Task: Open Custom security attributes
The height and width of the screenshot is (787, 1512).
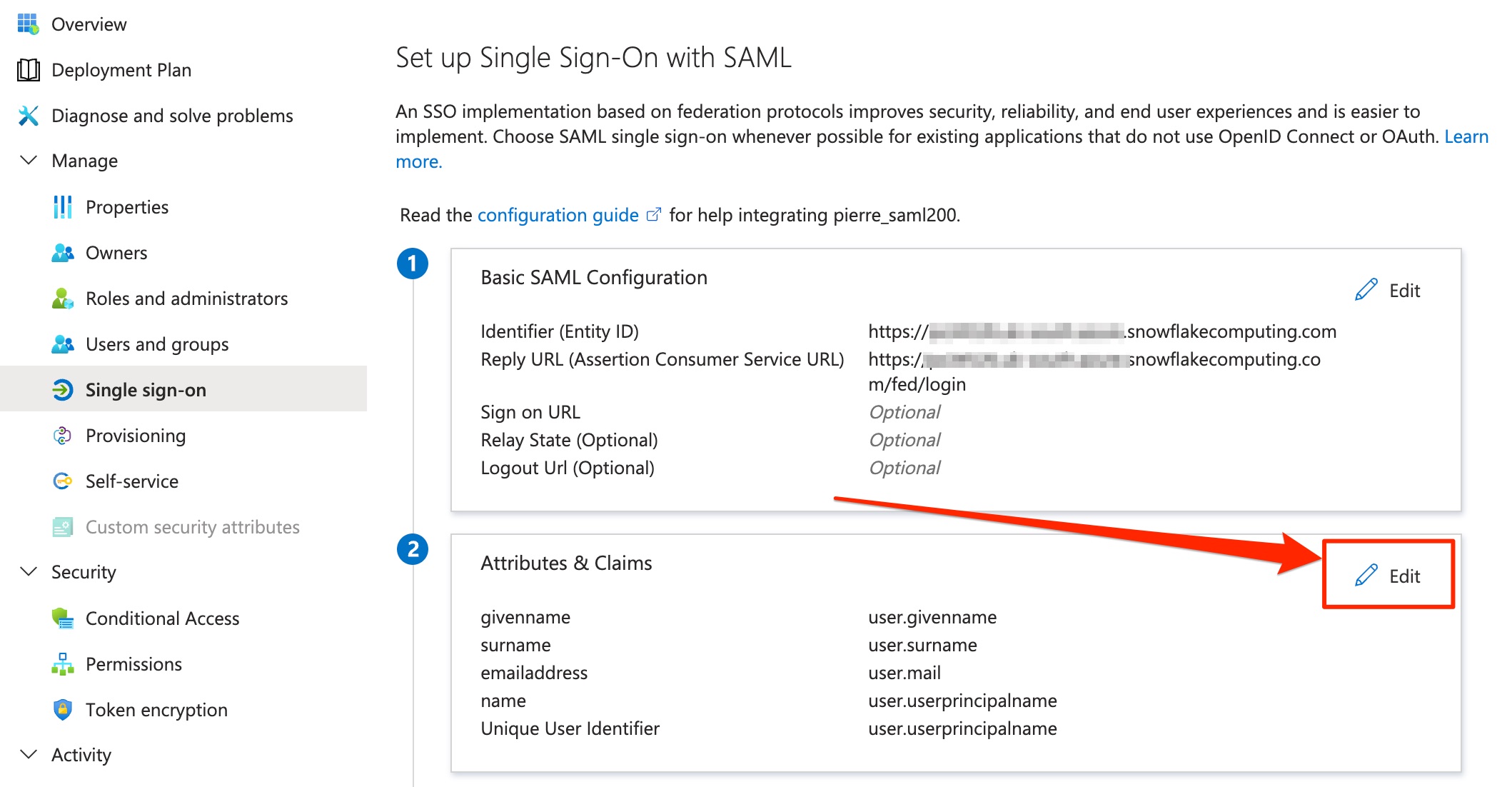Action: pyautogui.click(x=63, y=526)
